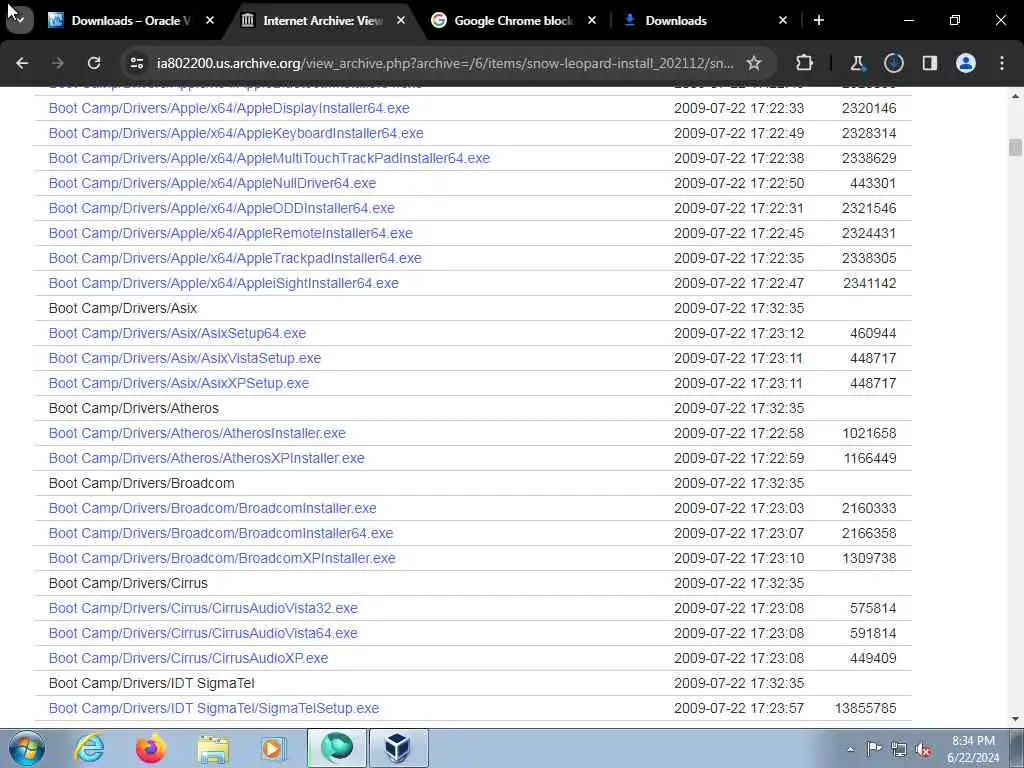Select the Boot Camp/Drivers/Asix folder text
Viewport: 1024px width, 768px height.
(x=123, y=308)
